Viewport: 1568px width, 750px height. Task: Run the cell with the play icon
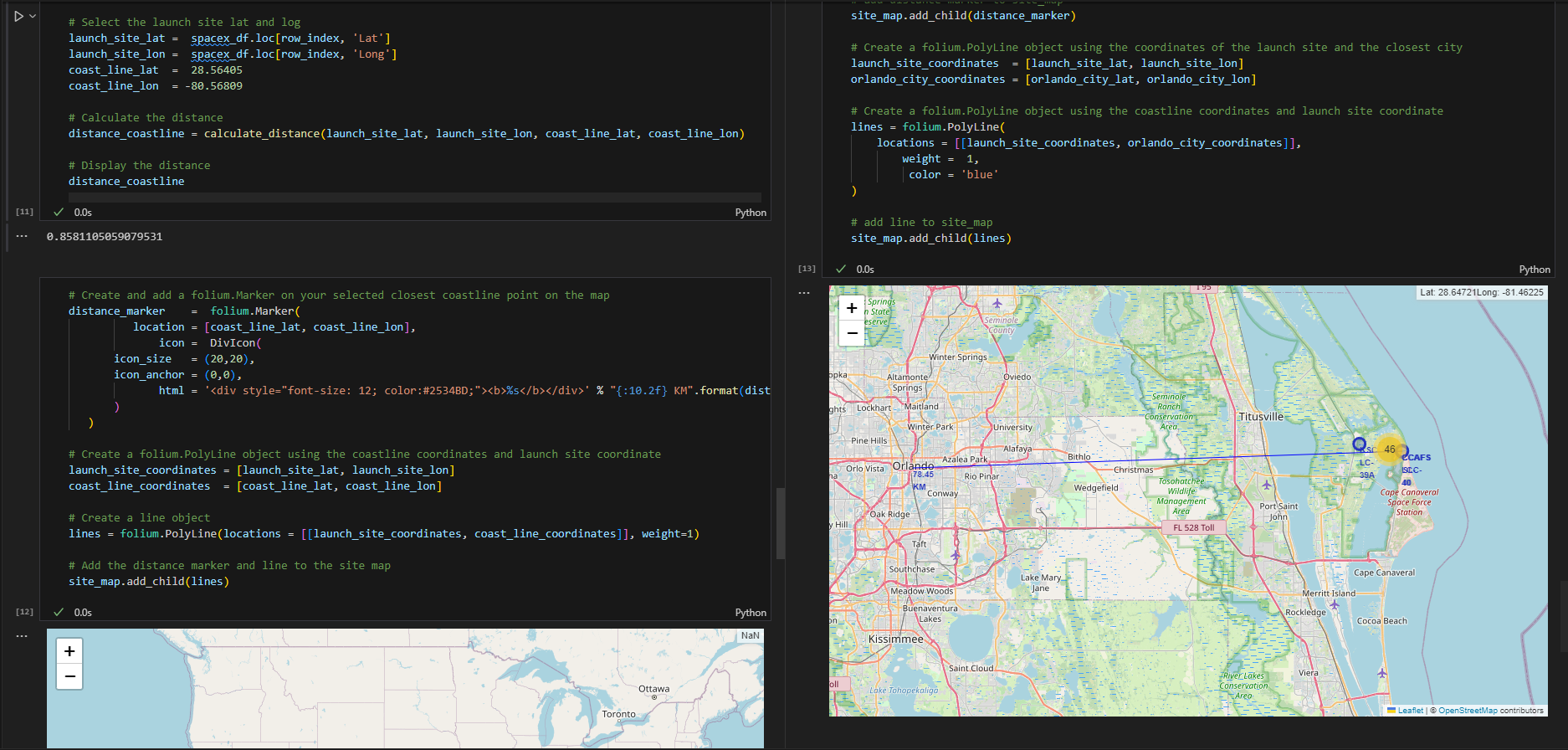click(18, 16)
